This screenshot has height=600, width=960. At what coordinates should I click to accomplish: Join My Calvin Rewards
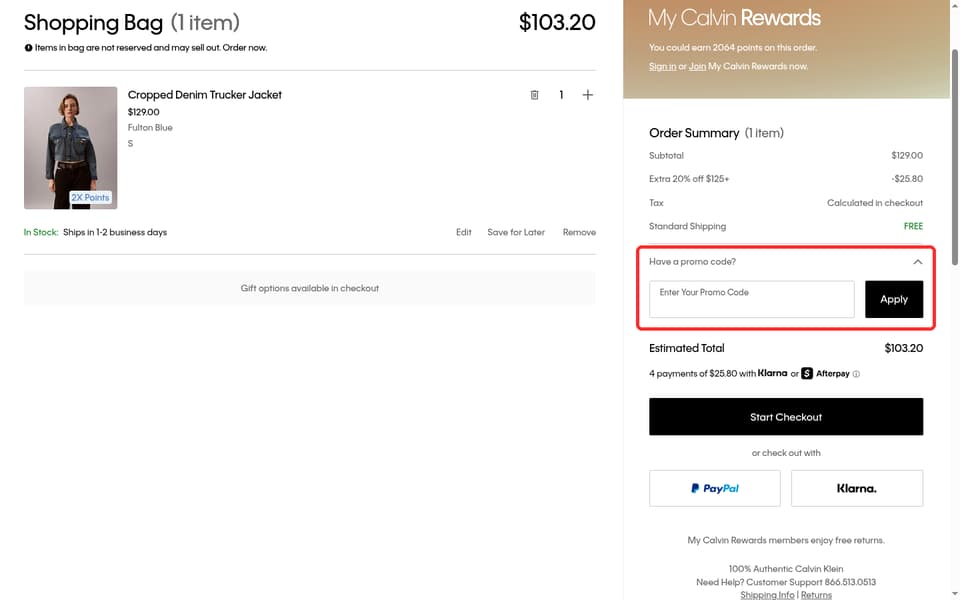tap(697, 66)
